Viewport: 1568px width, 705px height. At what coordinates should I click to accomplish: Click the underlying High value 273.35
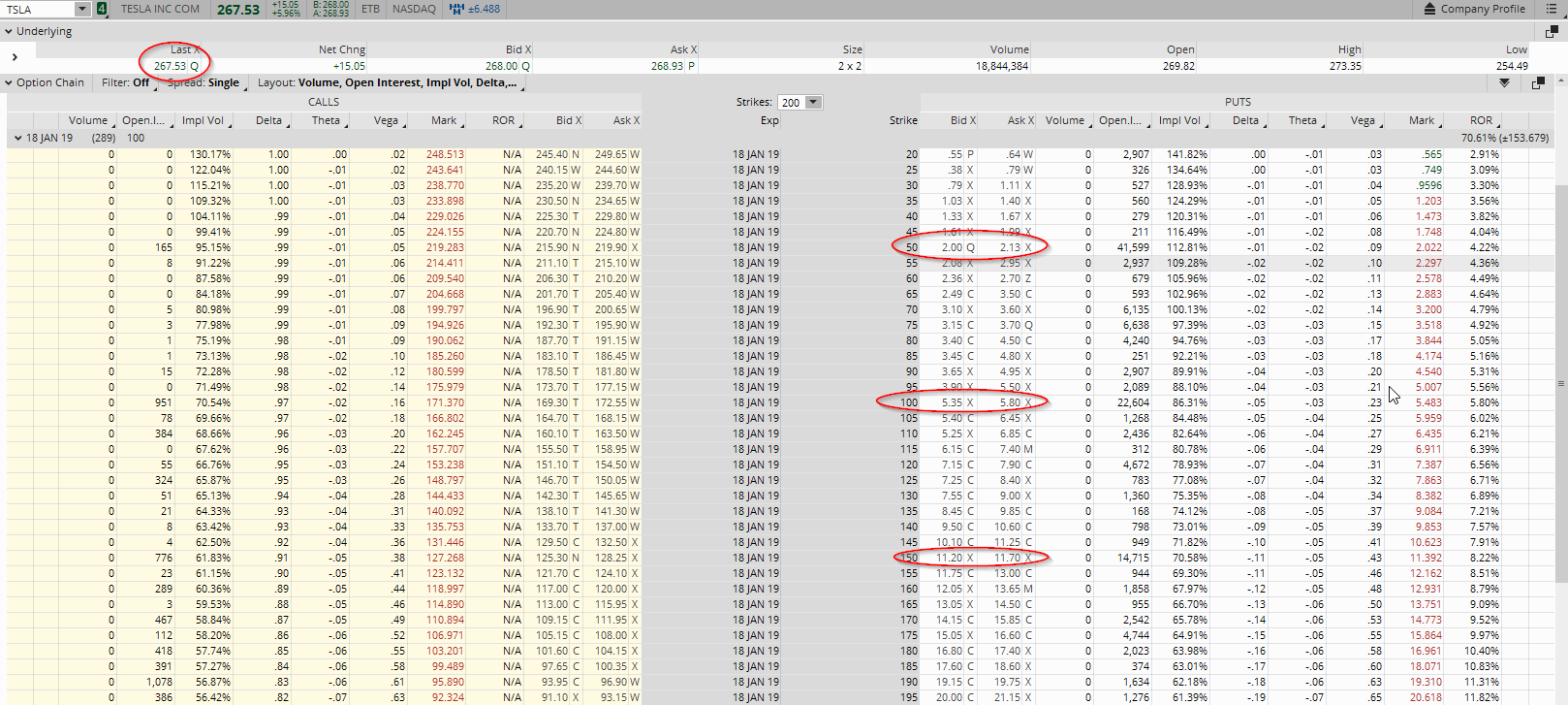click(x=1345, y=66)
